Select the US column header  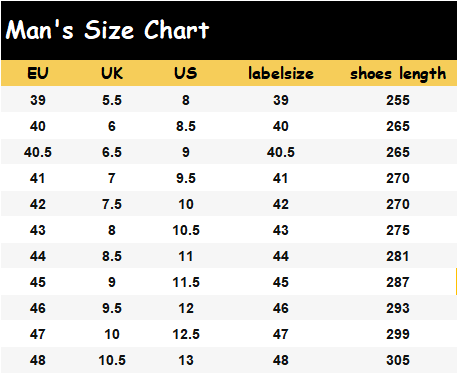[x=186, y=73]
